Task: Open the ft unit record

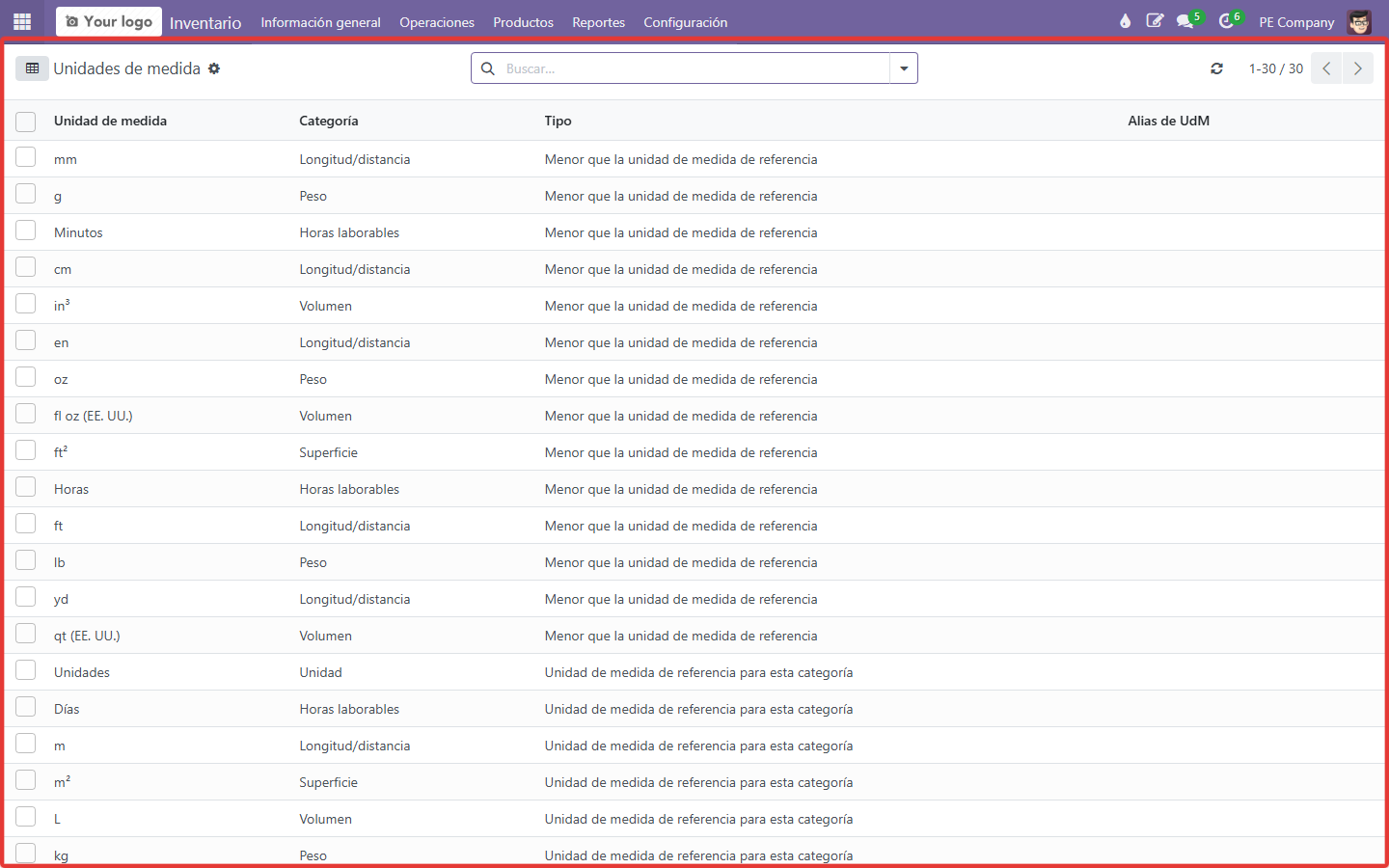Action: (58, 526)
